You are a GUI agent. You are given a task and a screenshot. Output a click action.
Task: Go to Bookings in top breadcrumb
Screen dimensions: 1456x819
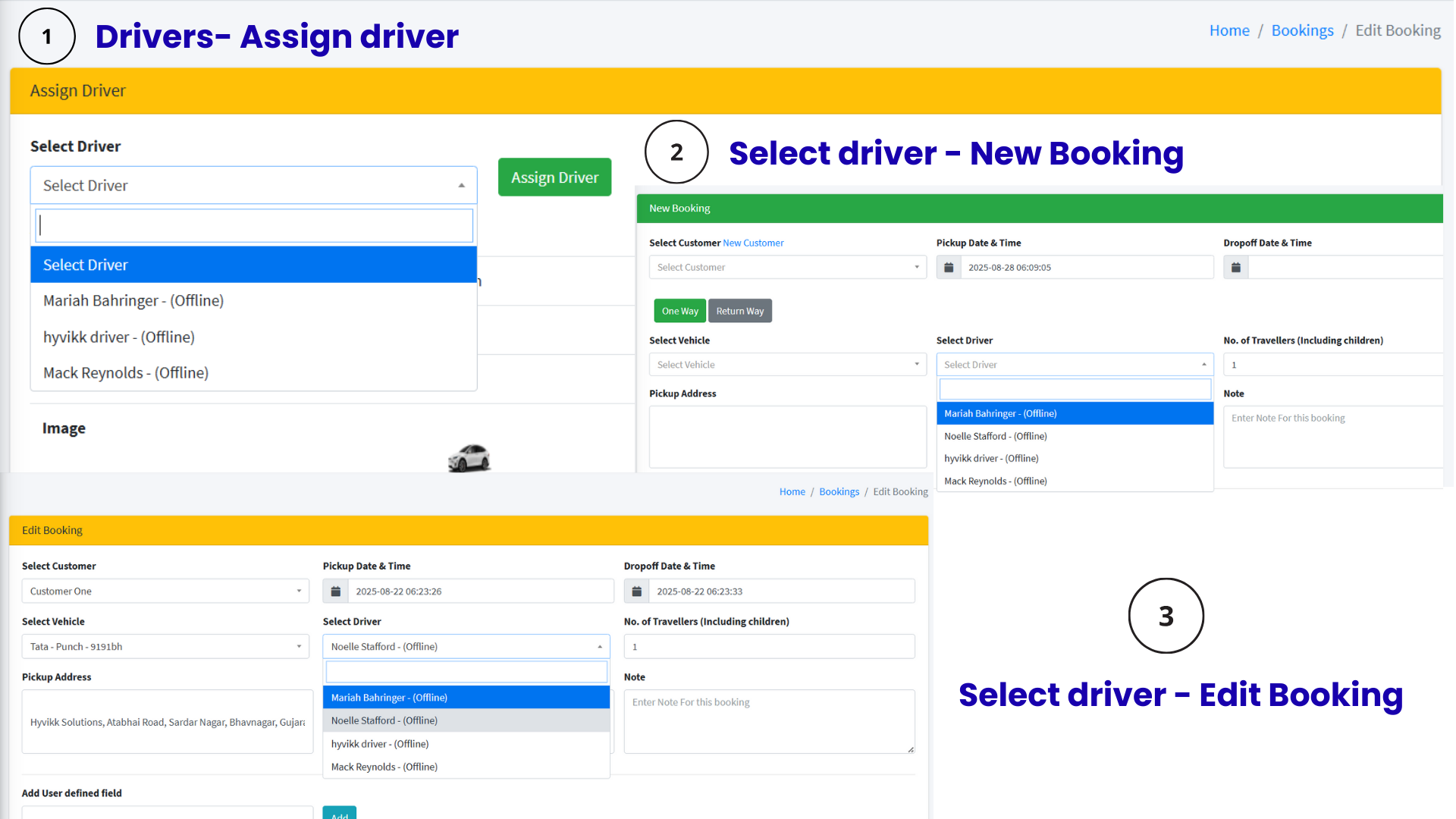click(x=1302, y=30)
